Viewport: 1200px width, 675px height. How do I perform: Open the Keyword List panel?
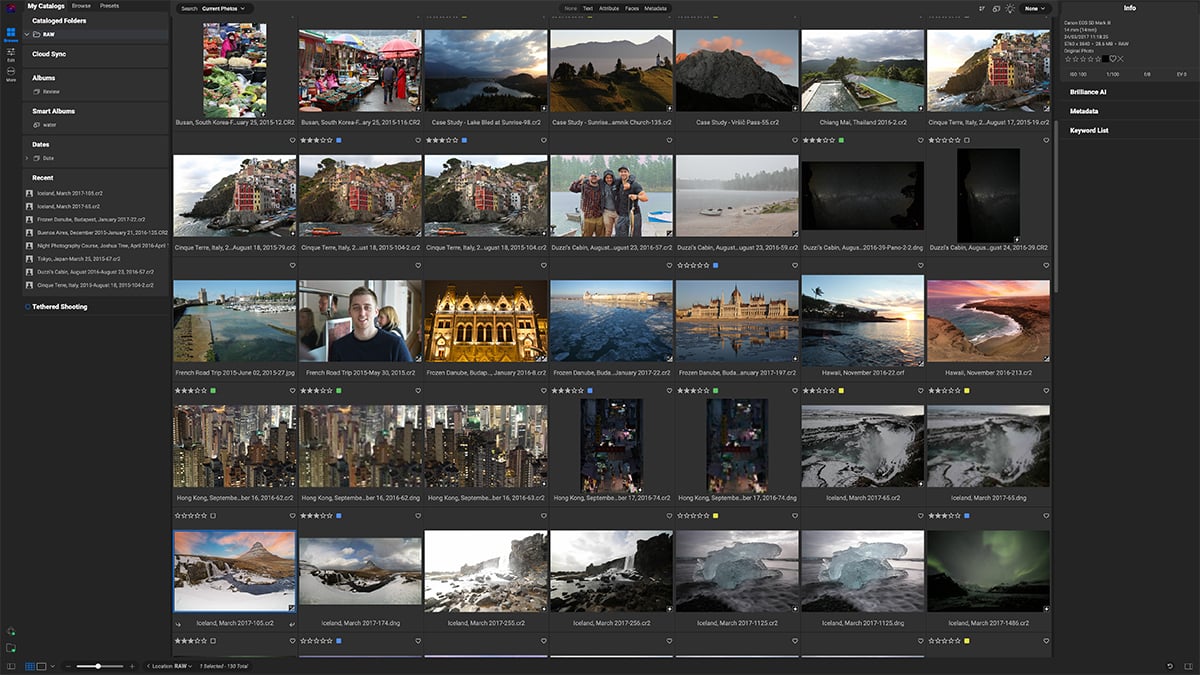(x=1091, y=130)
